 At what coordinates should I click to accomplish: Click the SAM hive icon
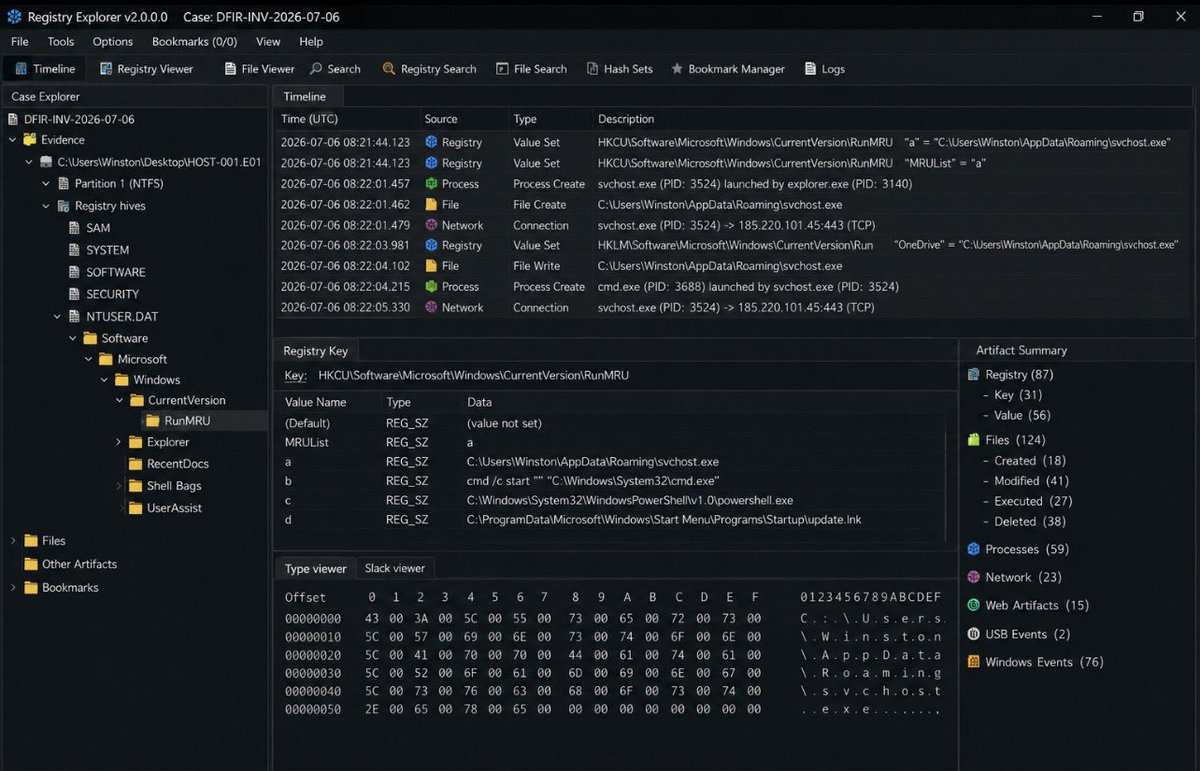coord(75,228)
